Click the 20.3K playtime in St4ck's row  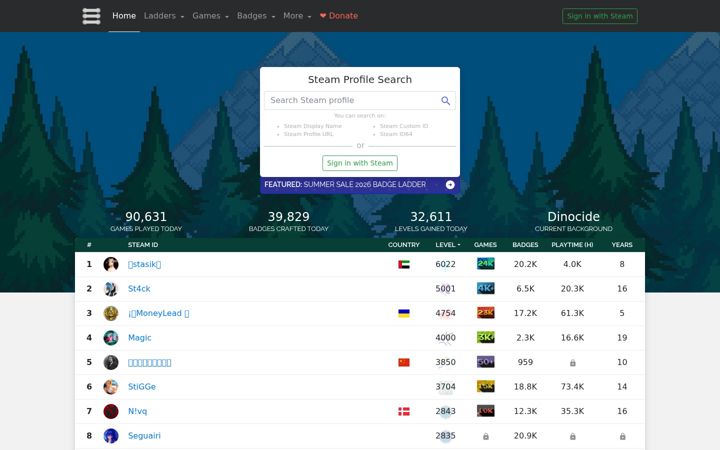click(572, 289)
